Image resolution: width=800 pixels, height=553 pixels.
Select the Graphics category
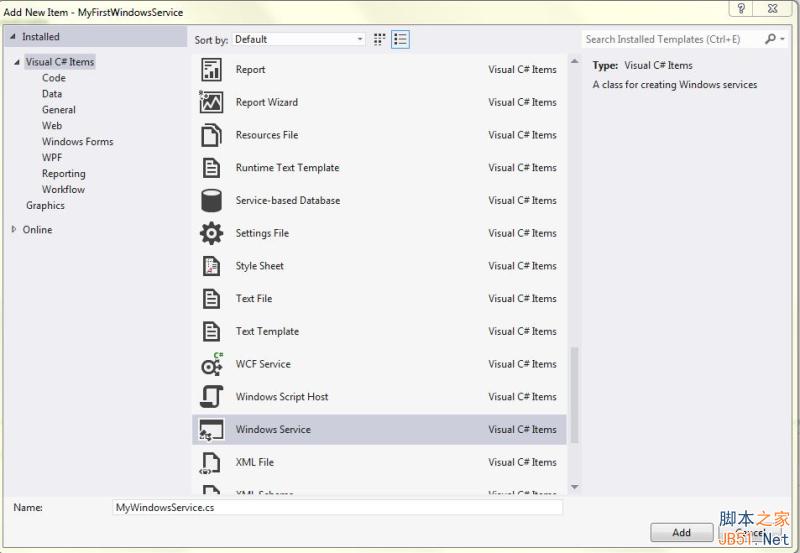pos(45,206)
